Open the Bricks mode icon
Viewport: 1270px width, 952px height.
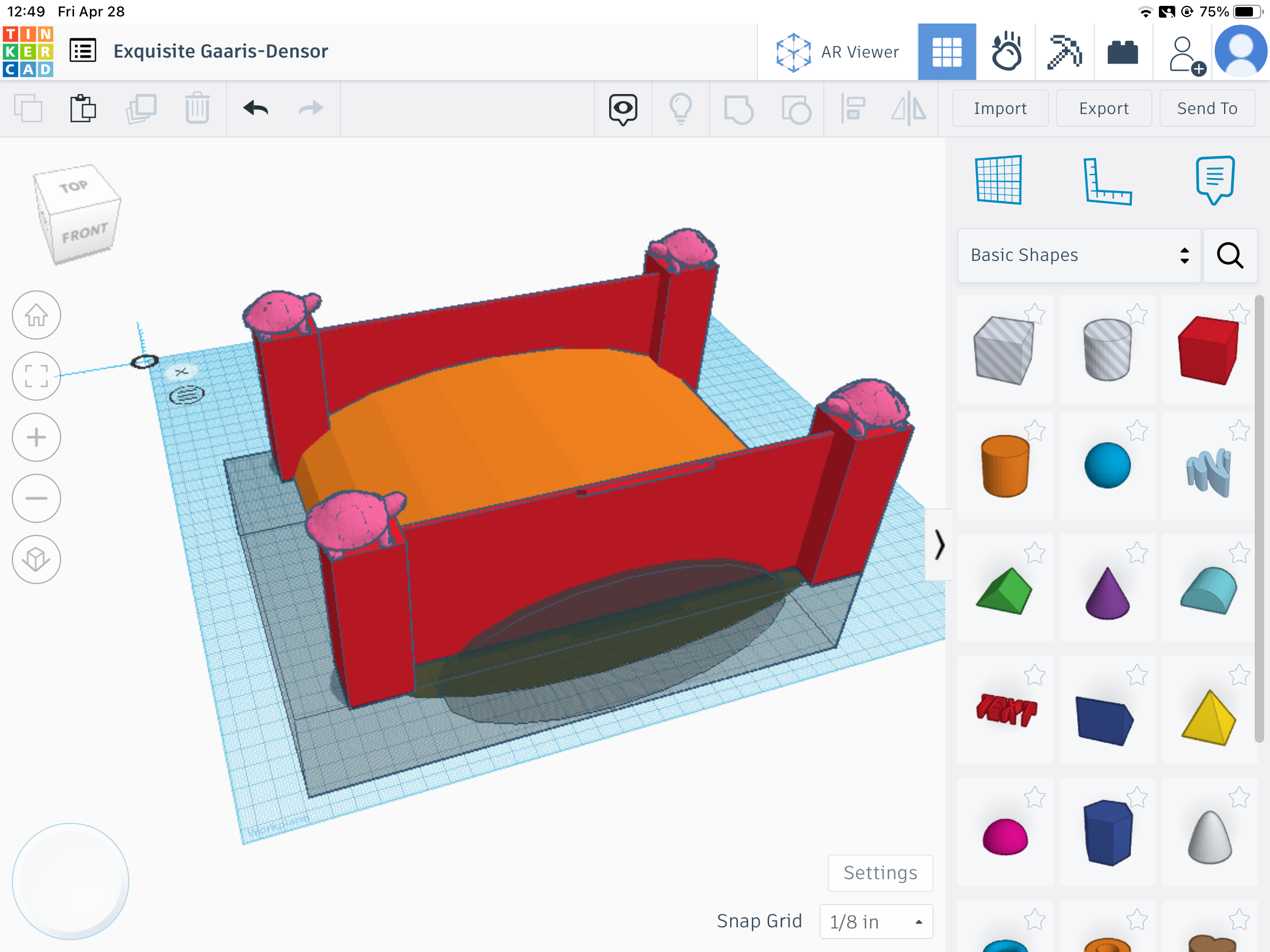(x=1122, y=52)
